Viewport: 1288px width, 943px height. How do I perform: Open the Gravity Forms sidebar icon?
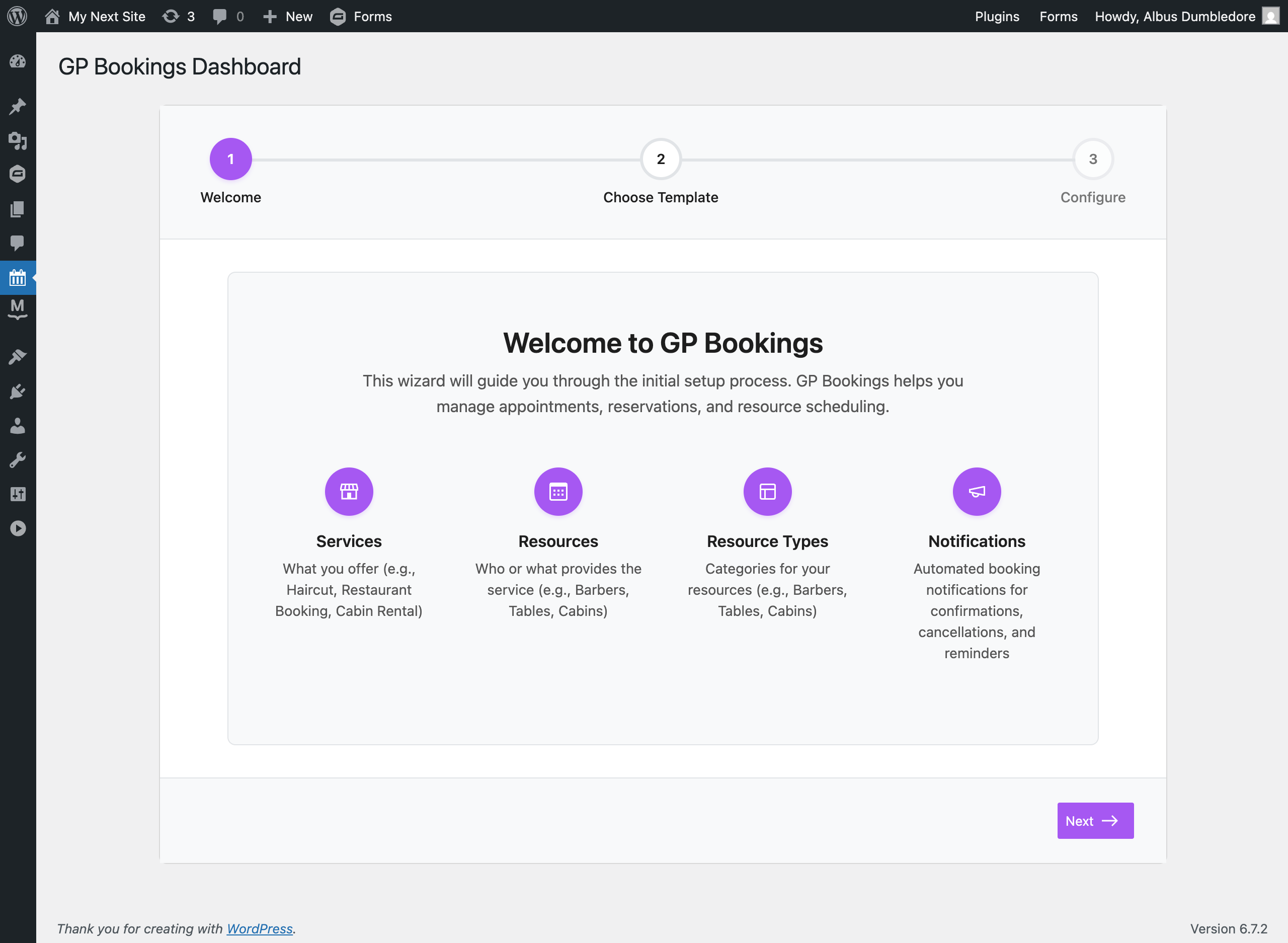pyautogui.click(x=18, y=174)
